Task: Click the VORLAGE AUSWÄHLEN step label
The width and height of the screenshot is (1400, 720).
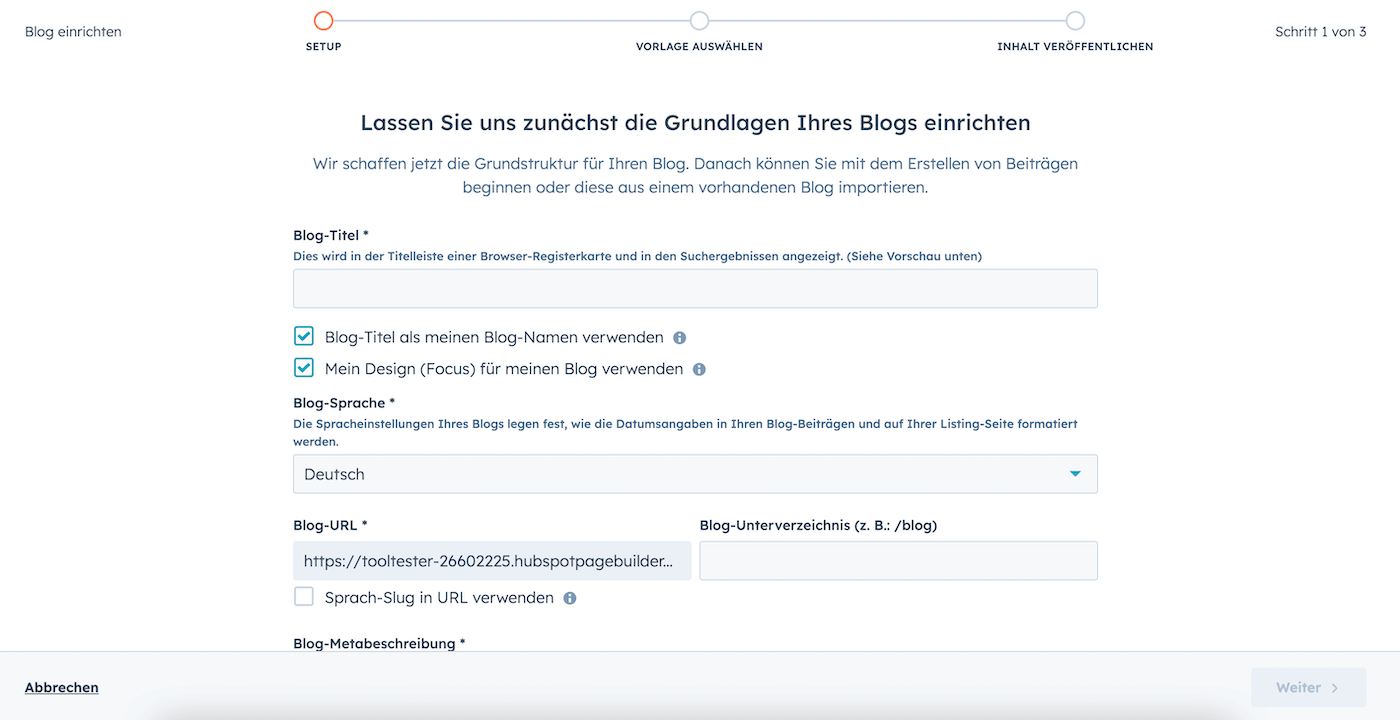Action: (699, 46)
